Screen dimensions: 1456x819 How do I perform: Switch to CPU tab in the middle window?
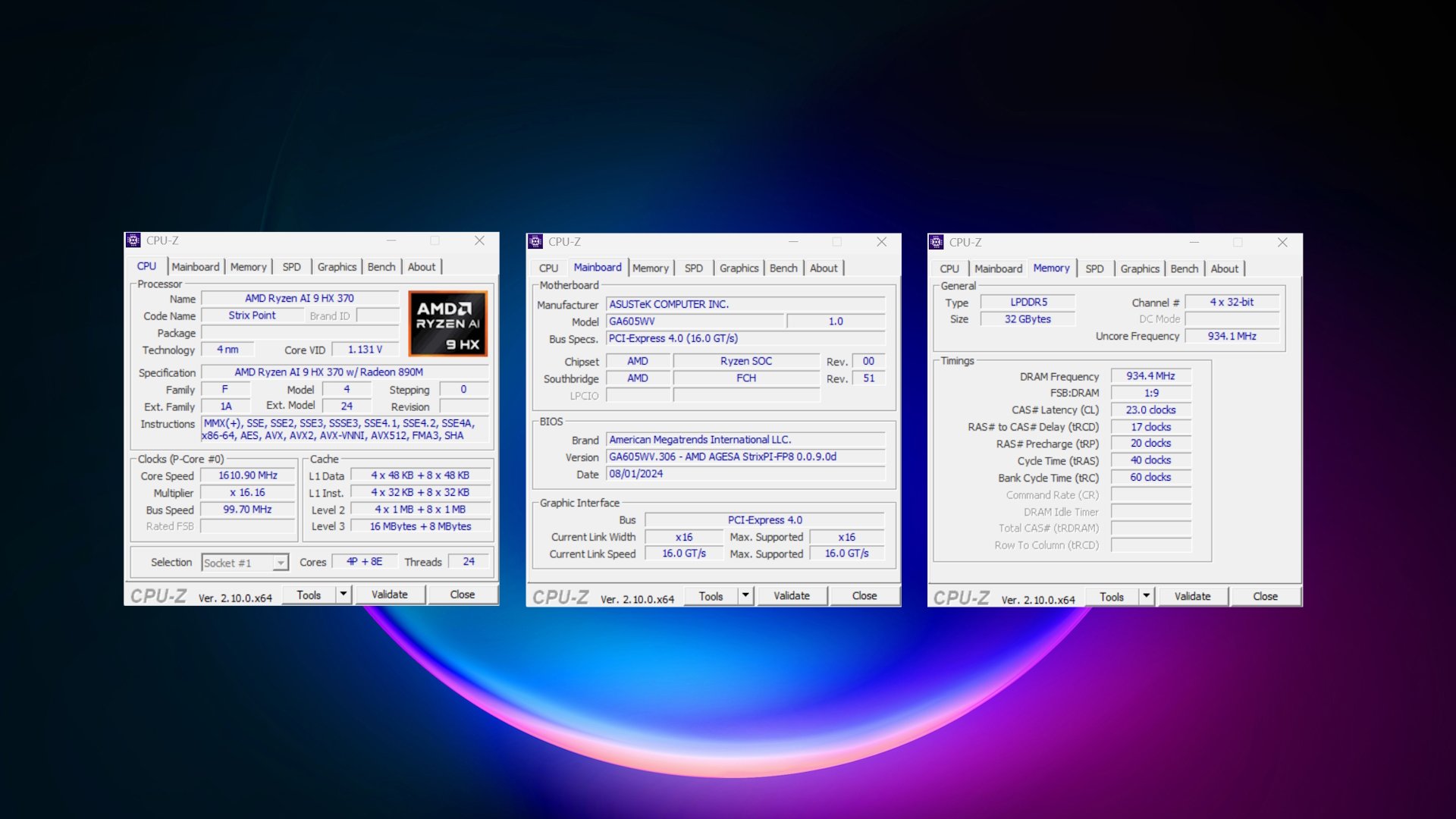pyautogui.click(x=548, y=268)
